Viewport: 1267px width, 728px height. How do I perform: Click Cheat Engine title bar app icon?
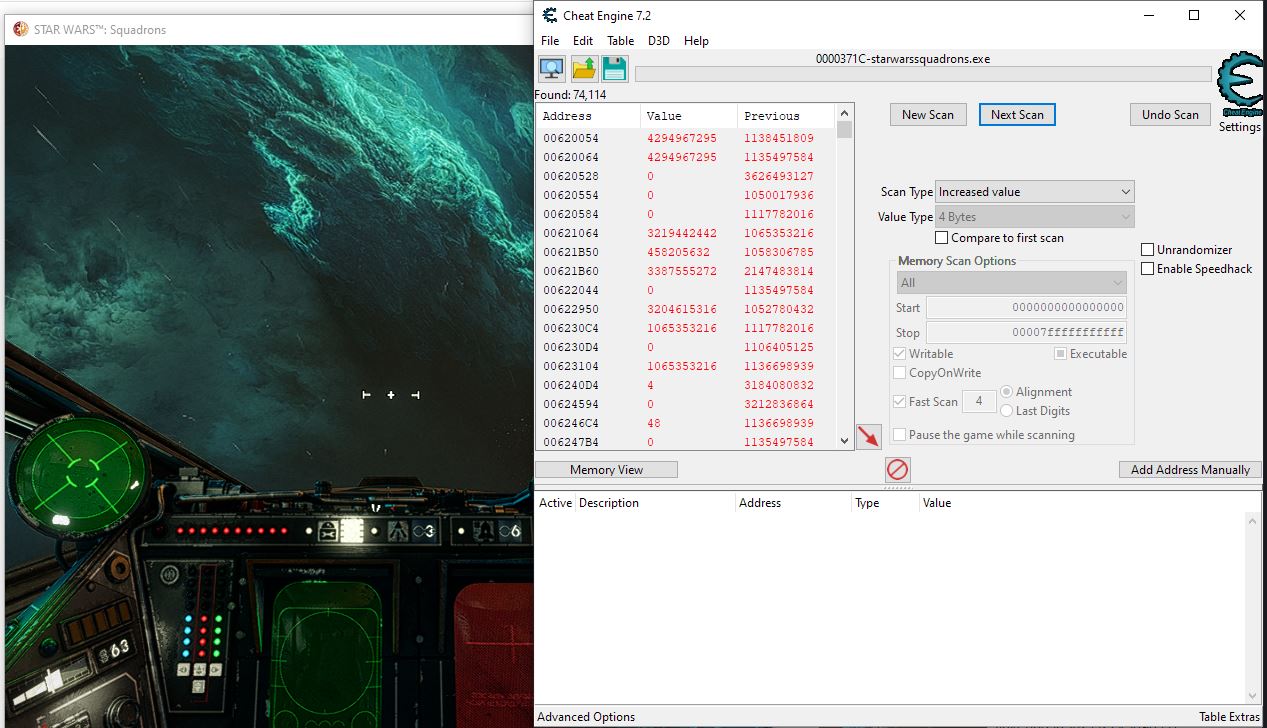click(549, 15)
